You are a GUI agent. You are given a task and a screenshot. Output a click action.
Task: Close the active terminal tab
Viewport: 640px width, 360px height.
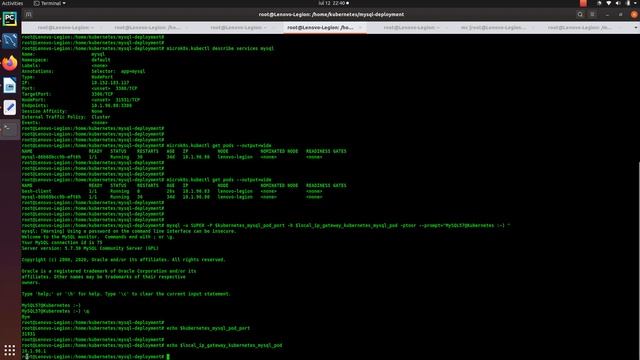pyautogui.click(x=360, y=27)
